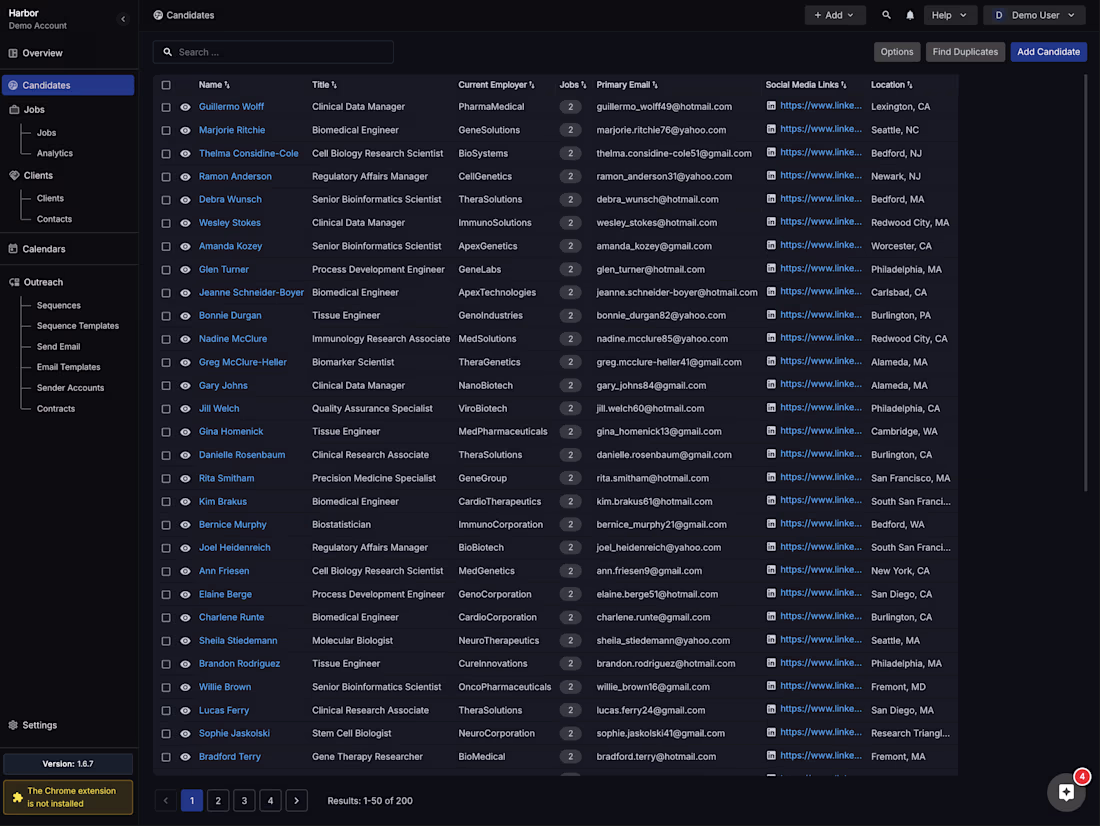The width and height of the screenshot is (1100, 826).
Task: Collapse the sidebar with the chevron icon
Action: [123, 19]
